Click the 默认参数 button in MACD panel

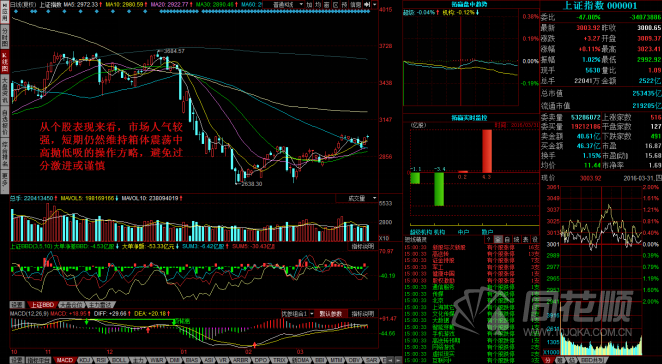coord(331,313)
